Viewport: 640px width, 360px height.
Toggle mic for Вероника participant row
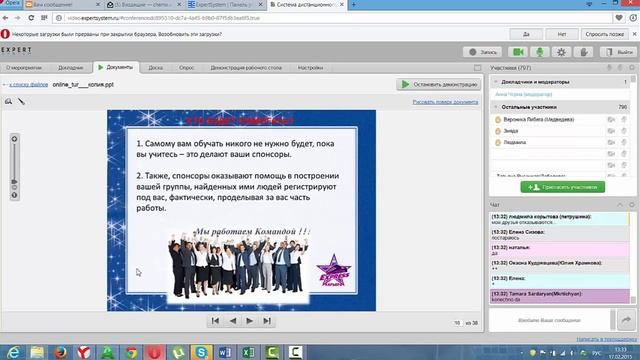click(624, 120)
